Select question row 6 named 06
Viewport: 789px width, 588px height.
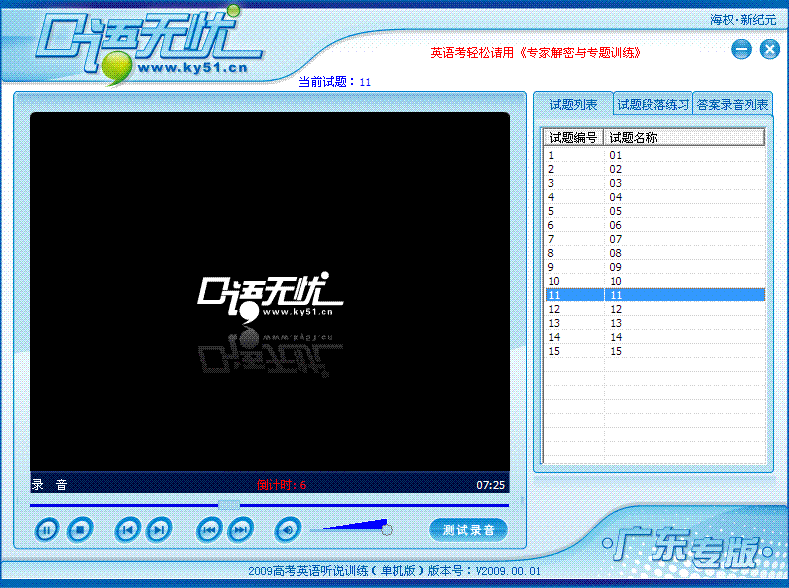655,225
